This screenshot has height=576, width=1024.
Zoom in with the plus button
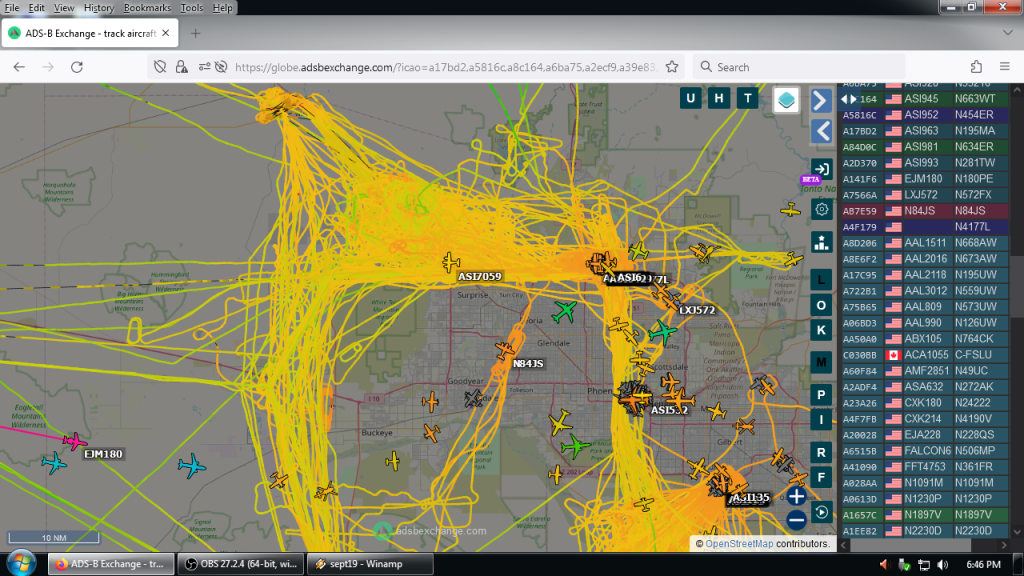(796, 496)
